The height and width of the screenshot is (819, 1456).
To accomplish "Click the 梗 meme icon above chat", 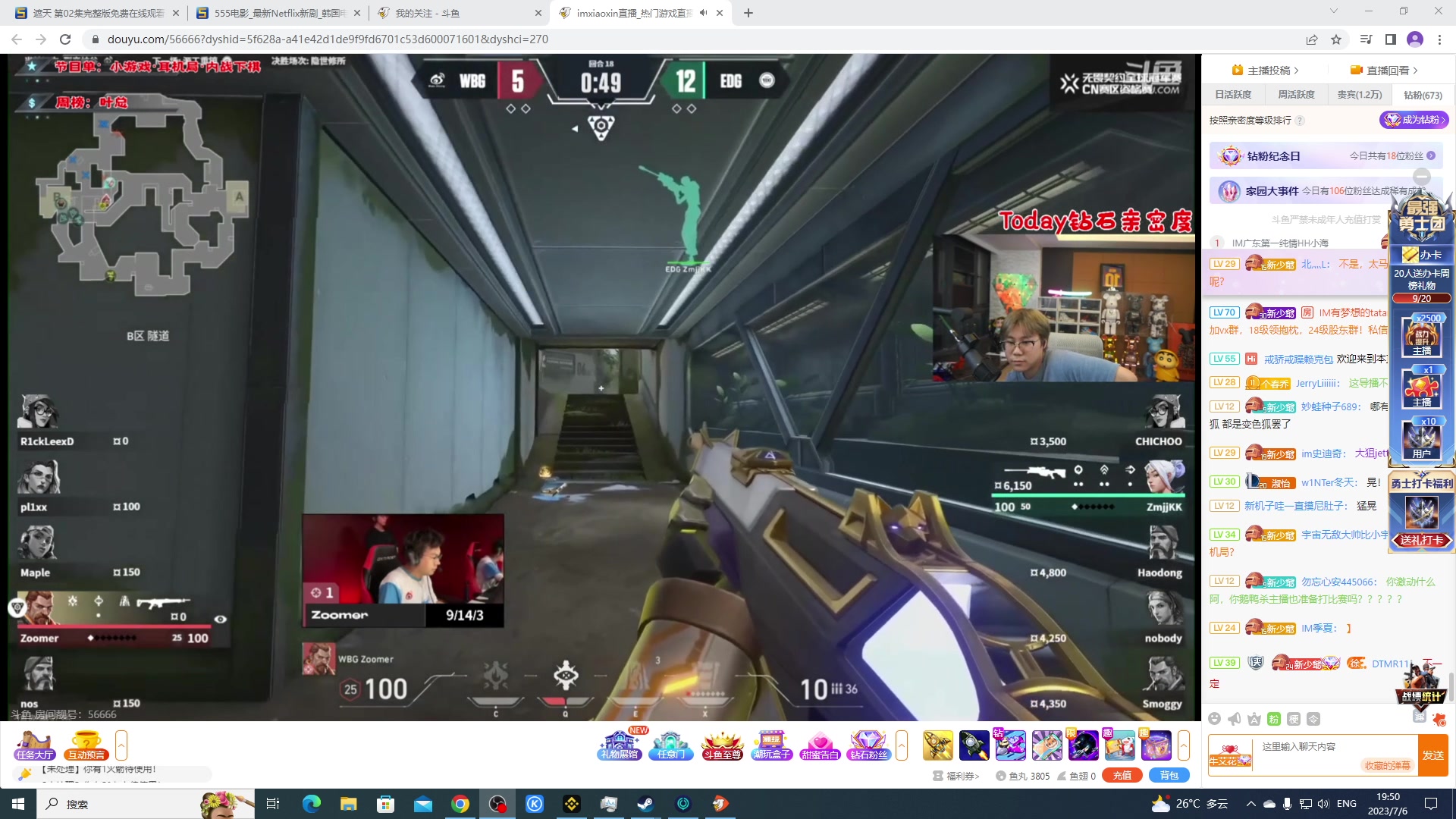I will (x=1294, y=719).
